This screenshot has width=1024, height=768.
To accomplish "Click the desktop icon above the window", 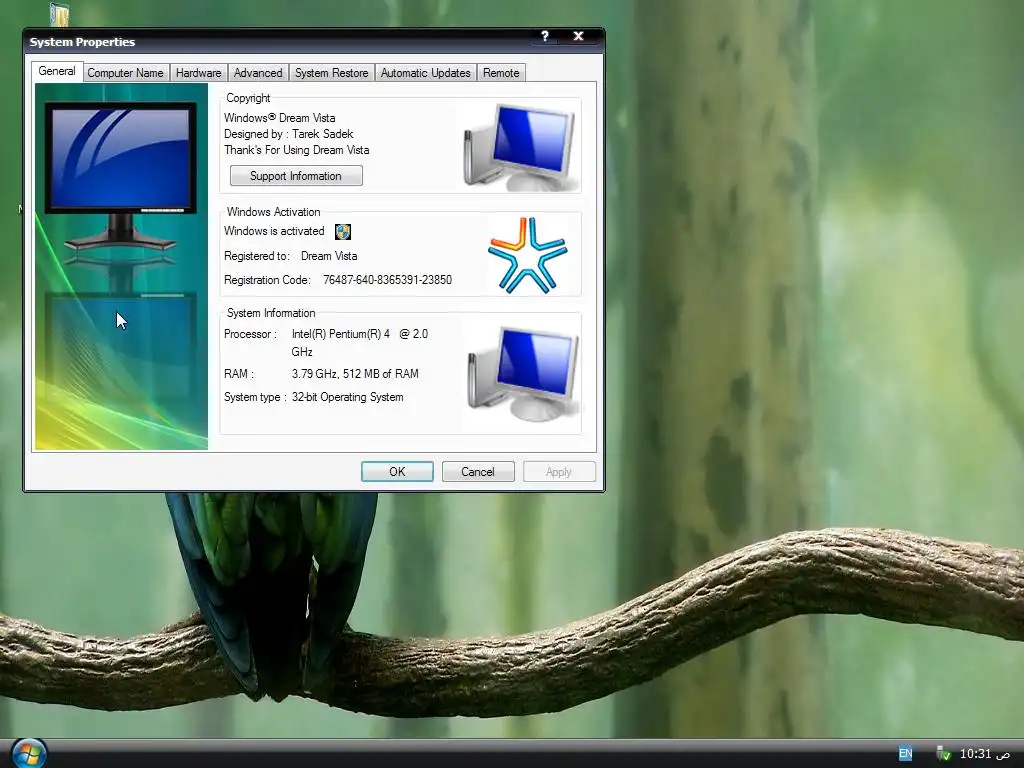I will point(59,14).
